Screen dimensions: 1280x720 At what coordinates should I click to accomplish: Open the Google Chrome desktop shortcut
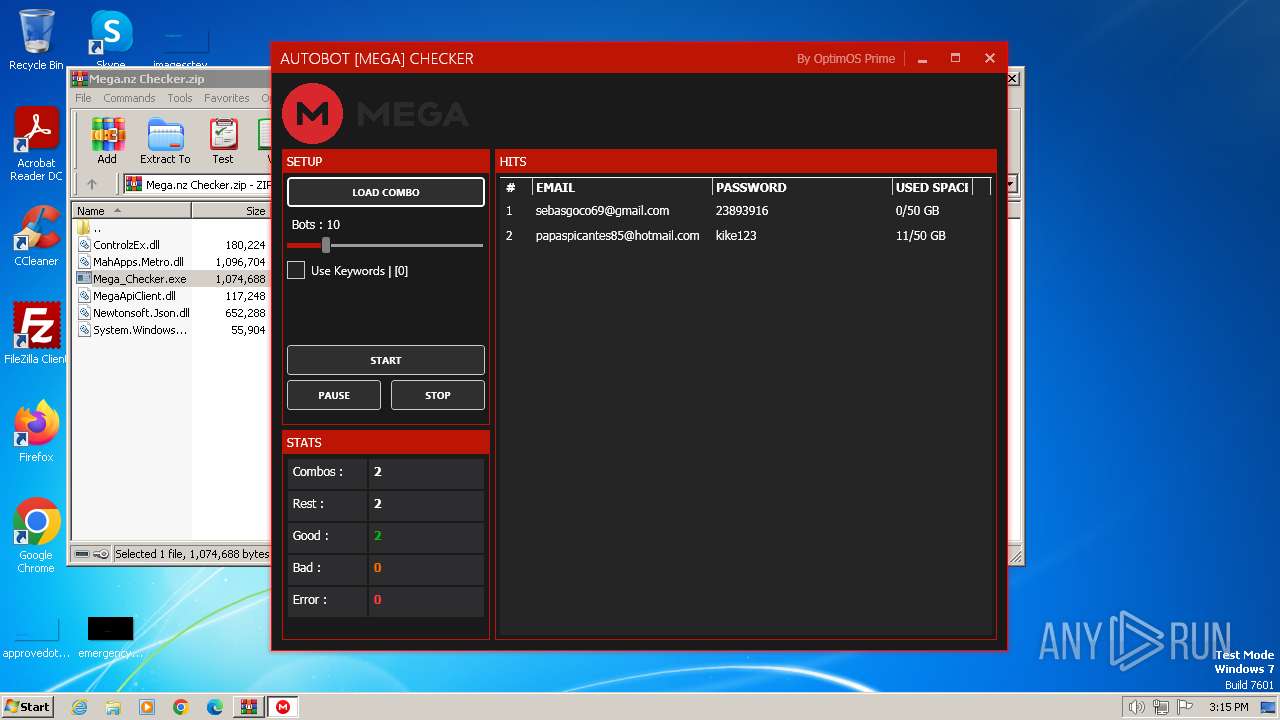[x=36, y=536]
